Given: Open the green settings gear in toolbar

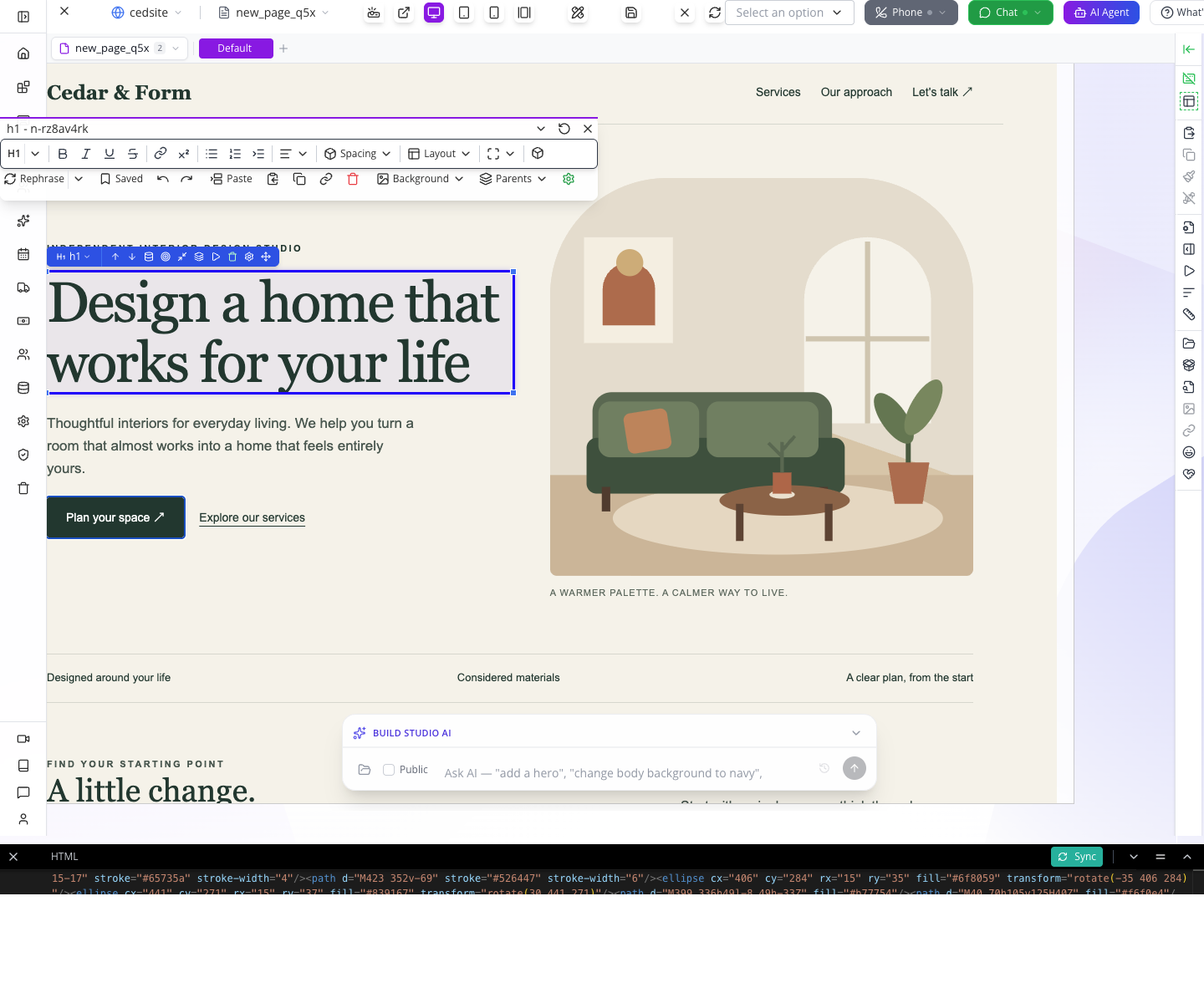Looking at the screenshot, I should click(x=569, y=179).
